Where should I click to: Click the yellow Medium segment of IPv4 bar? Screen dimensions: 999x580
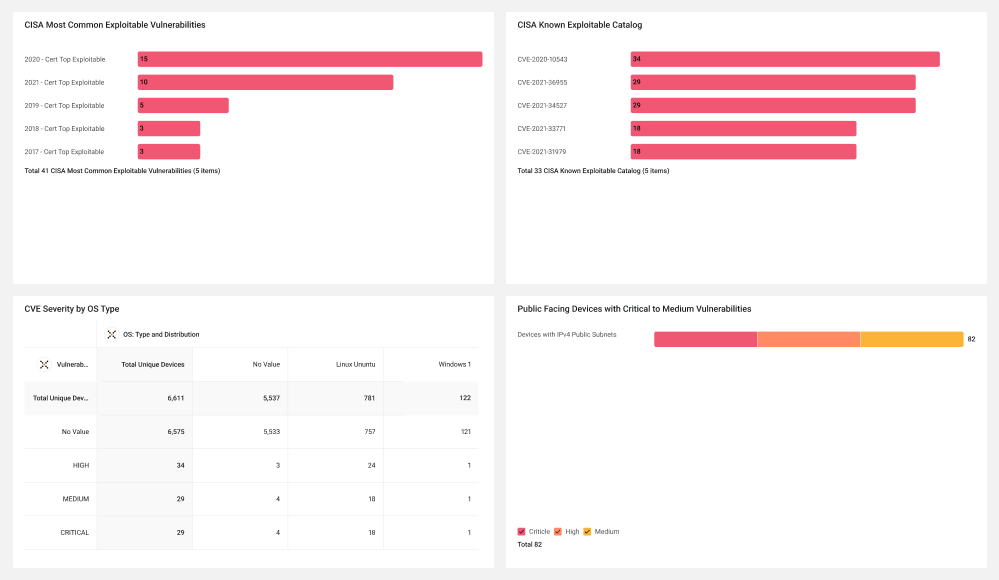(x=912, y=339)
